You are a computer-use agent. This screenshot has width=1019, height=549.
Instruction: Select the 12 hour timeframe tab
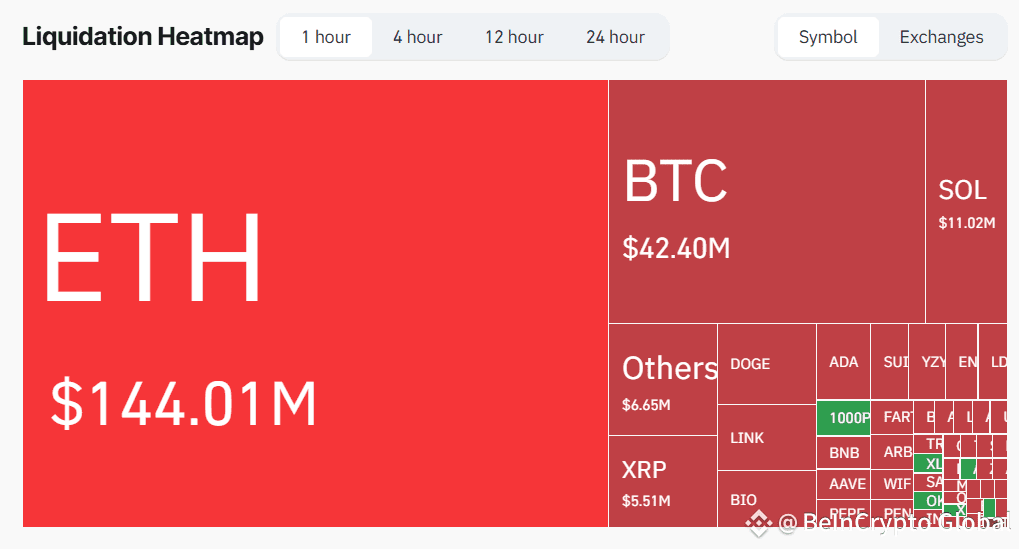point(514,37)
